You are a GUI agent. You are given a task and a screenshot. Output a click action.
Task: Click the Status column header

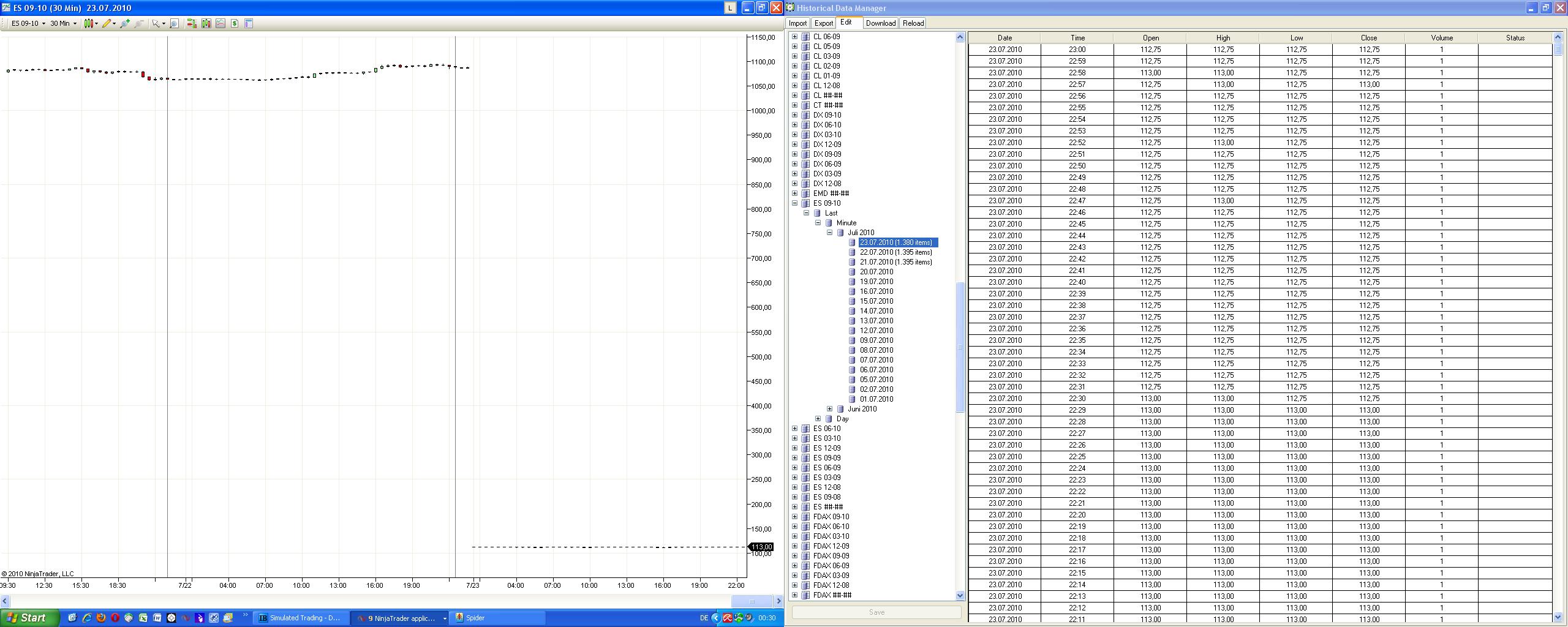pos(1515,38)
